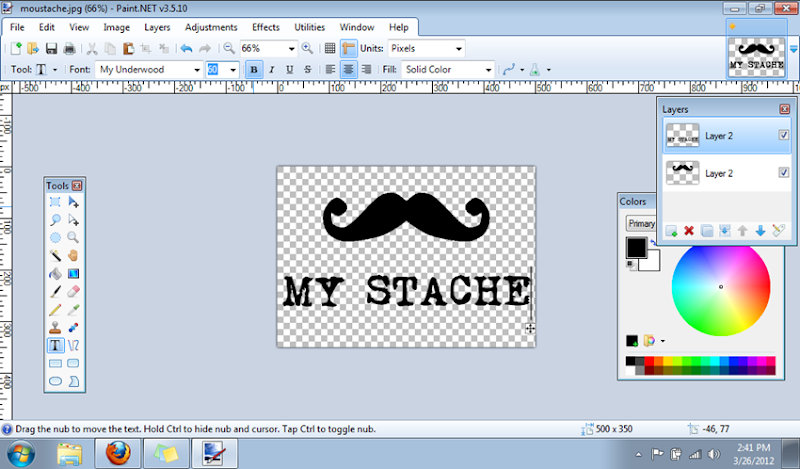This screenshot has width=800, height=469.
Task: Open the Solid Color fill dropdown
Action: pos(488,70)
